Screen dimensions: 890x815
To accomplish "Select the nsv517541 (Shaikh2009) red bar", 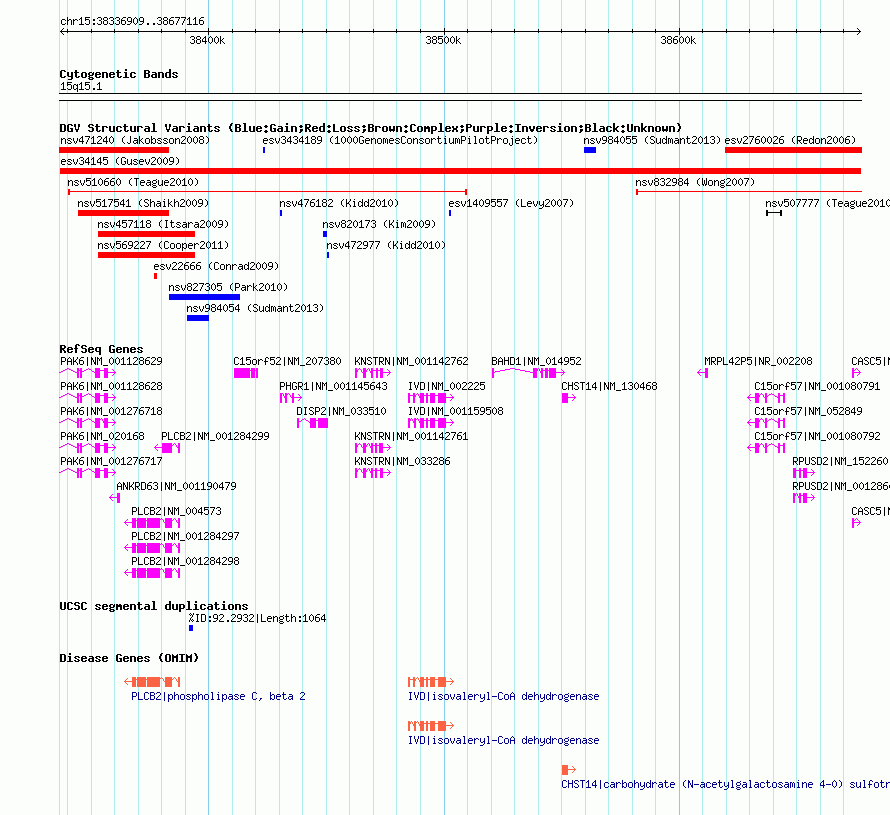I will tap(123, 213).
